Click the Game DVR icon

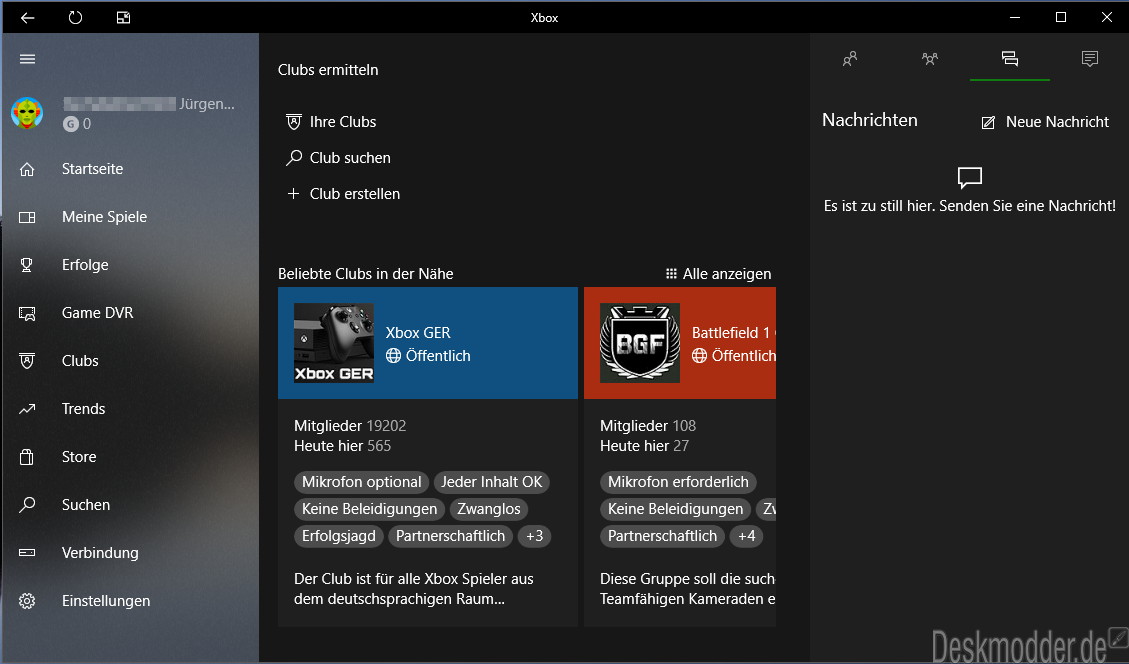[27, 313]
